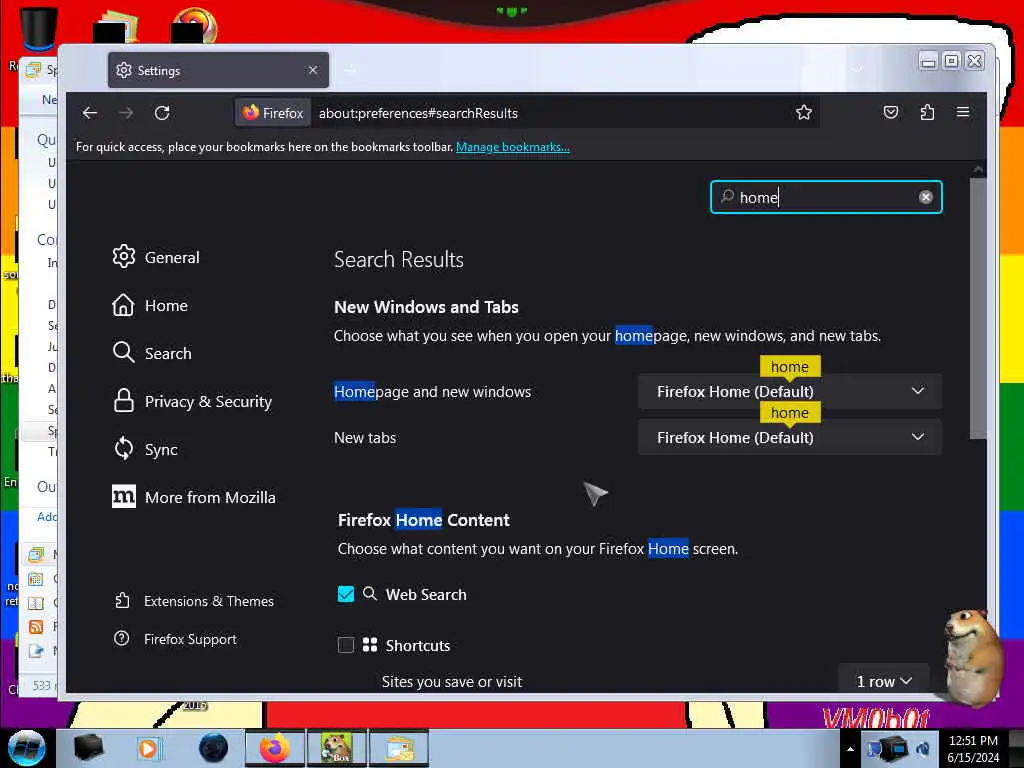Open a new tab with plus button

(x=350, y=70)
